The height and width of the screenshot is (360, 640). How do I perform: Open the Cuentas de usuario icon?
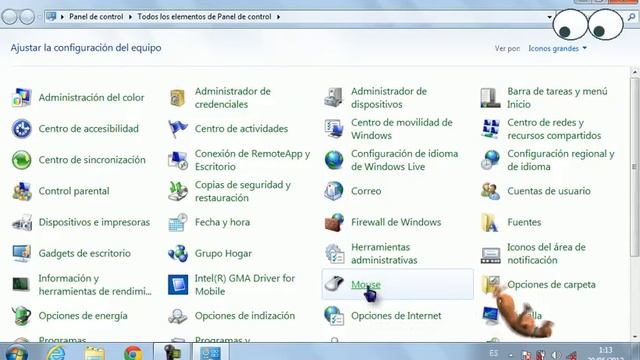coord(490,191)
